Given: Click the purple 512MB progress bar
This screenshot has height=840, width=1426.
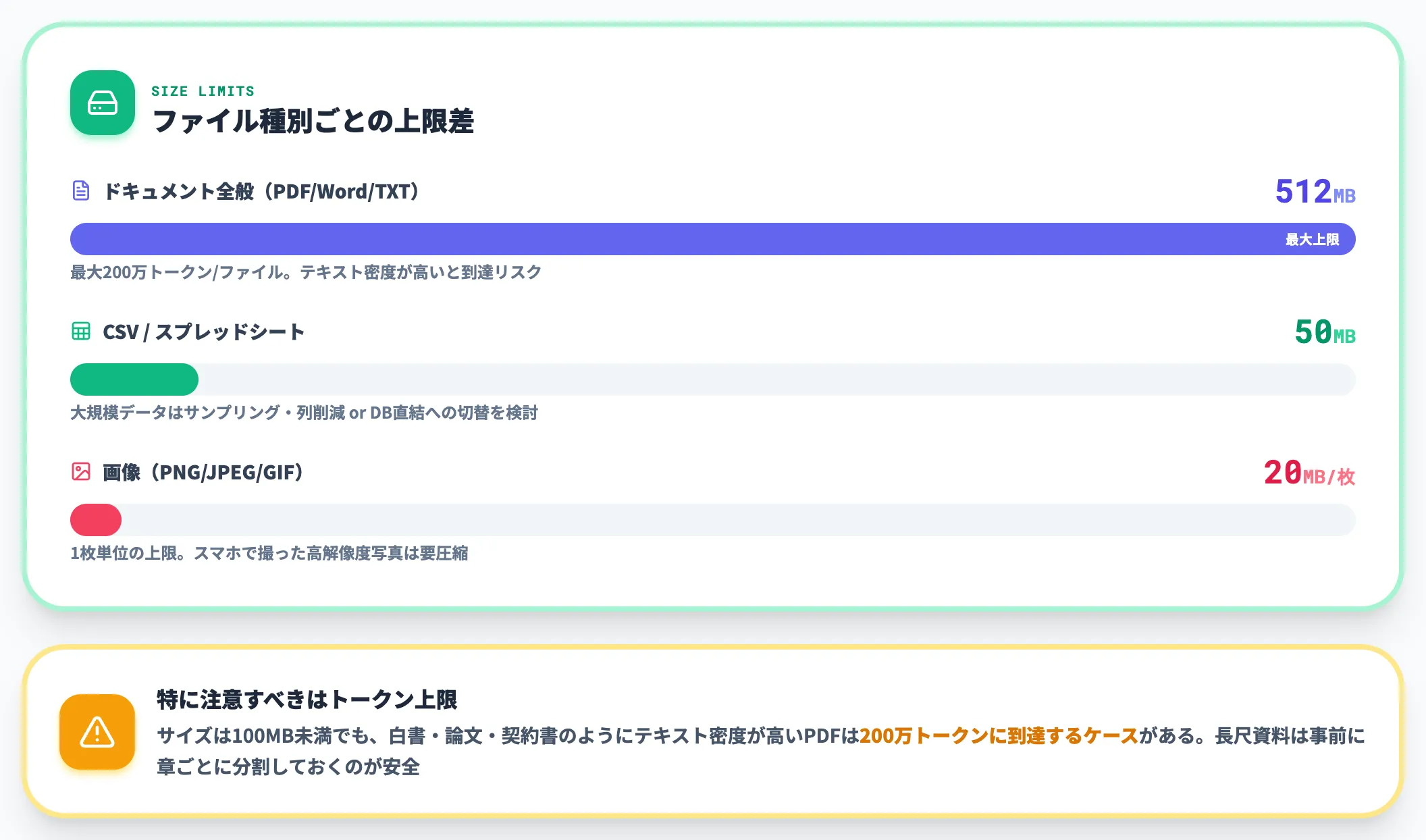Looking at the screenshot, I should coord(713,239).
